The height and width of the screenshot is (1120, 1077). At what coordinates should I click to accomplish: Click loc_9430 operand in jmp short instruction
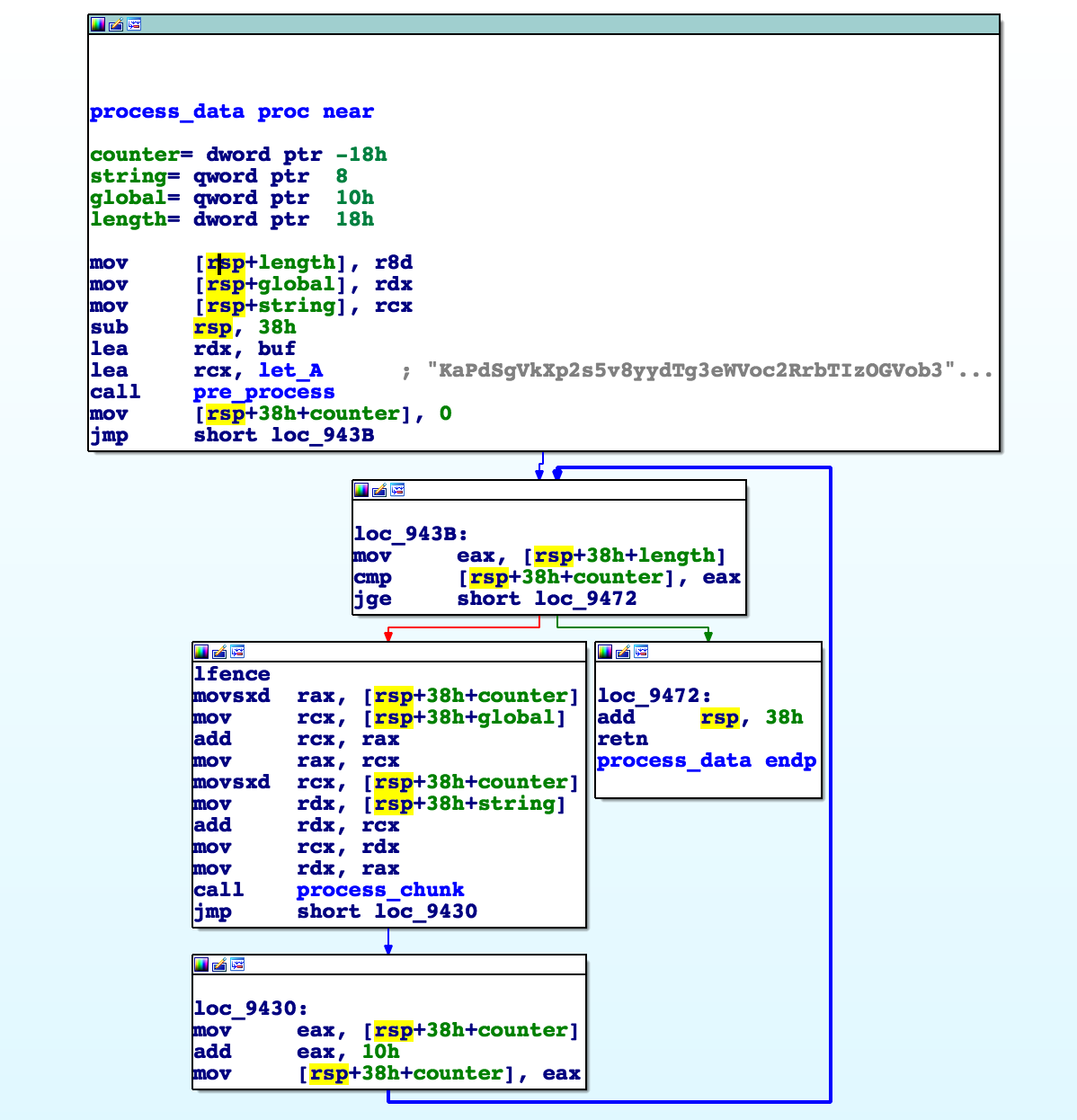[426, 911]
